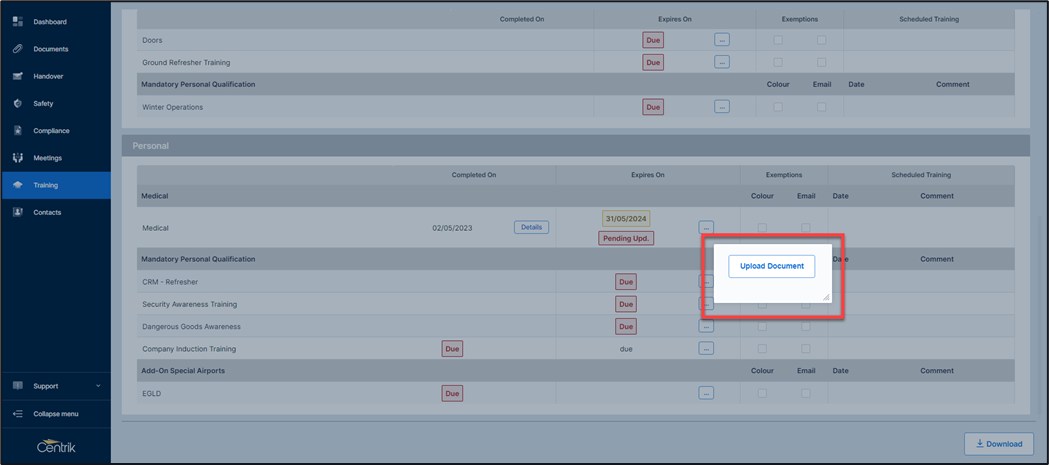
Task: Click the Documents paperclip icon
Action: click(18, 49)
